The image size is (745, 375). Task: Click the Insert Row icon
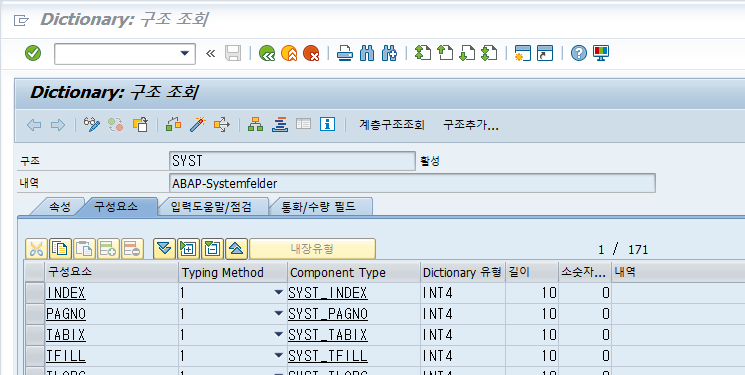[x=108, y=249]
